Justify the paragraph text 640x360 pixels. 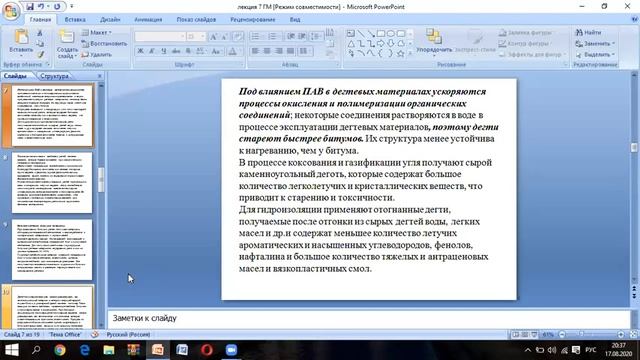pyautogui.click(x=291, y=51)
